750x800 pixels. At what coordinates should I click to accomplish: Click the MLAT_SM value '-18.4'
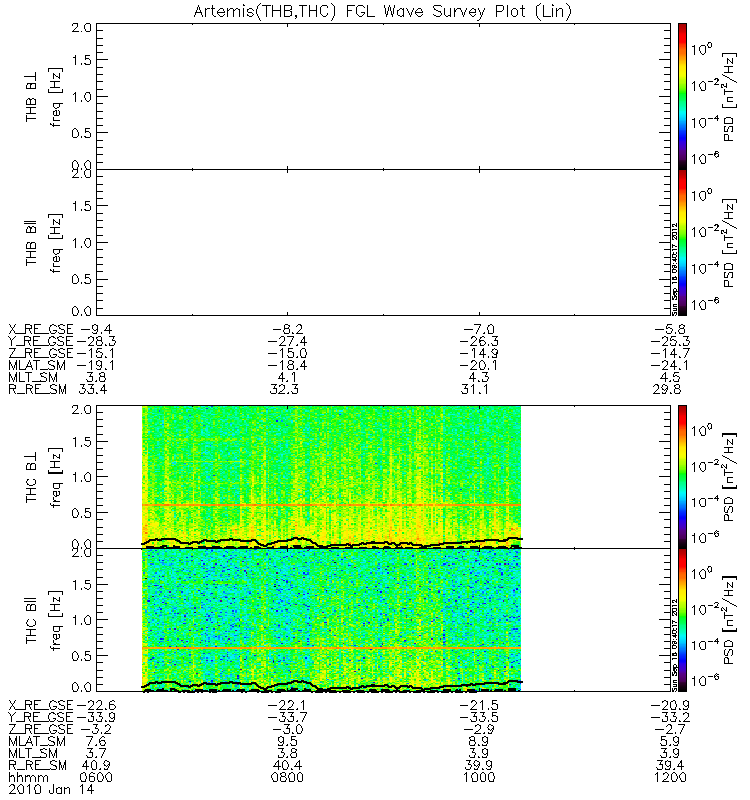[288, 365]
